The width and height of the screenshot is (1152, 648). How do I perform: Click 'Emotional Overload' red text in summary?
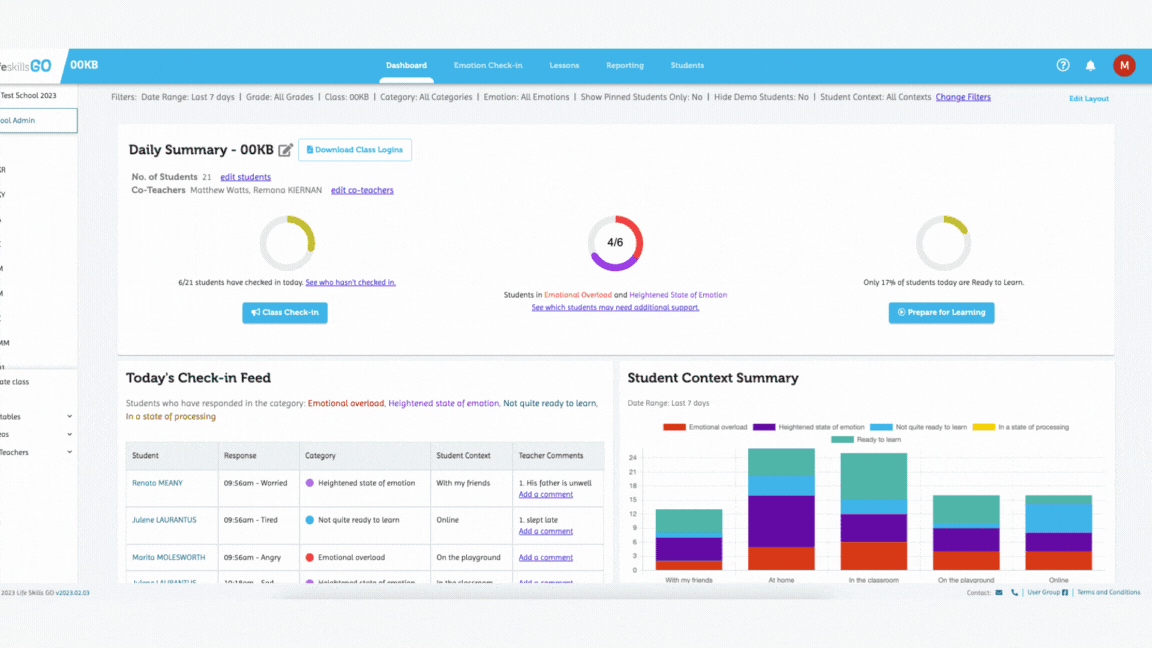(577, 295)
